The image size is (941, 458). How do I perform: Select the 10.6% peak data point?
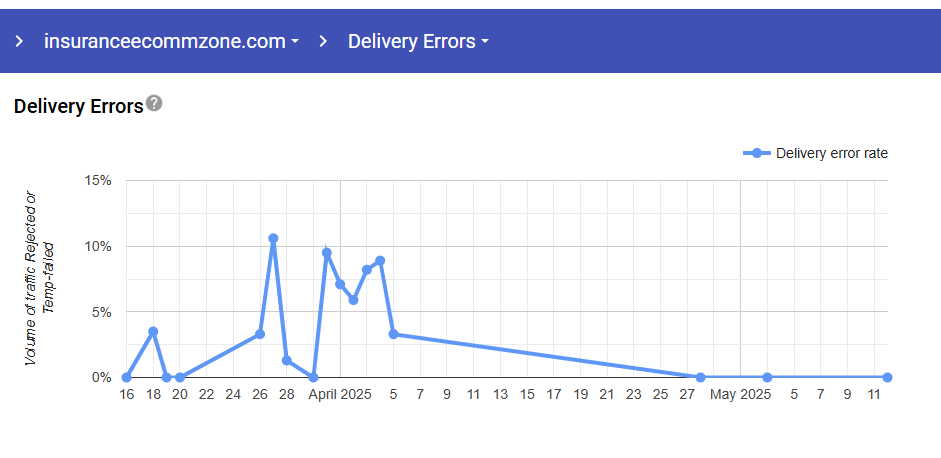[273, 238]
